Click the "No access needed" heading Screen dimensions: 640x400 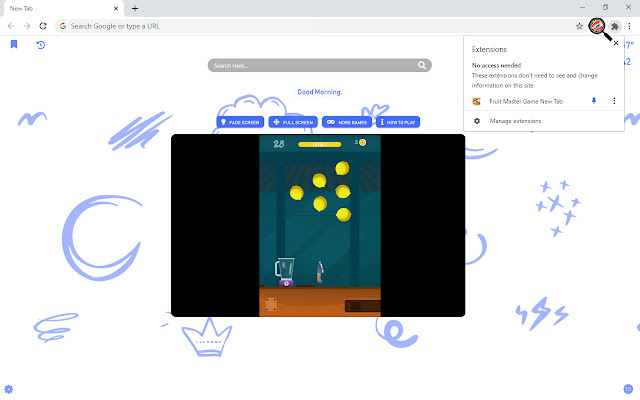coord(496,65)
